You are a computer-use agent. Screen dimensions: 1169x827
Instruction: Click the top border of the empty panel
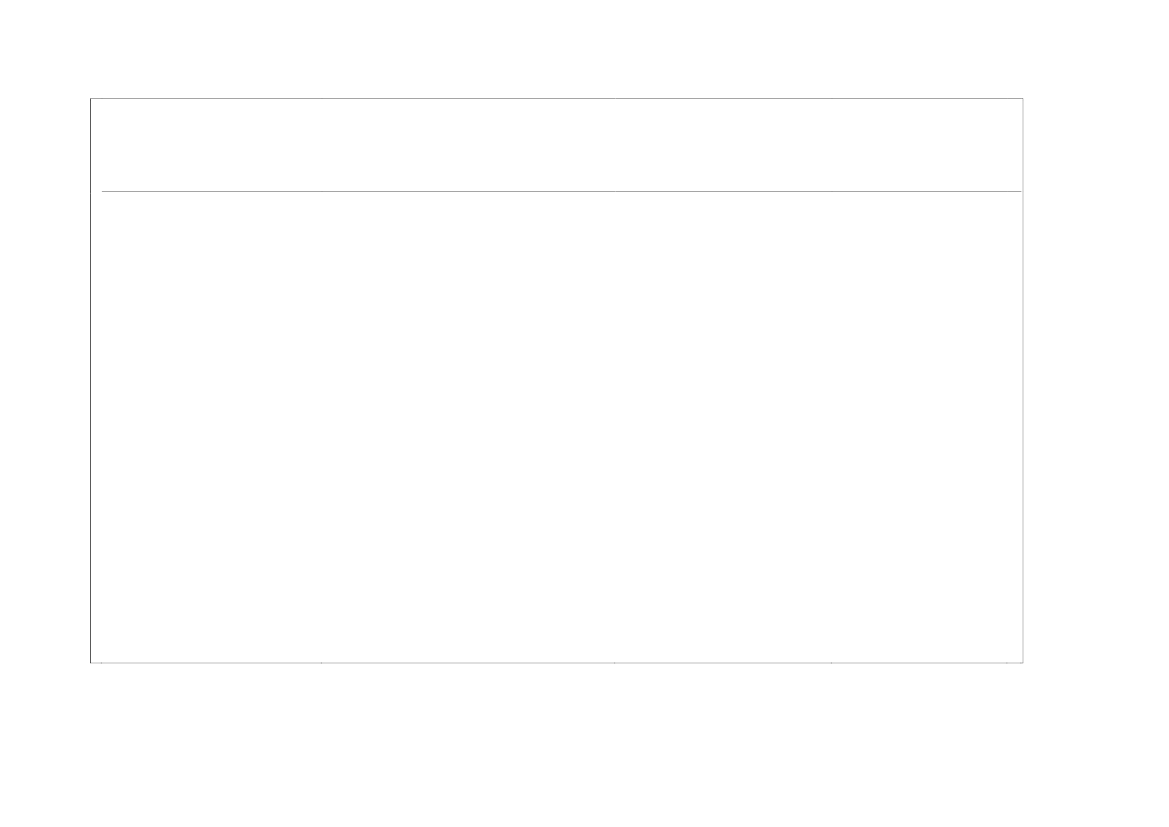pos(557,98)
